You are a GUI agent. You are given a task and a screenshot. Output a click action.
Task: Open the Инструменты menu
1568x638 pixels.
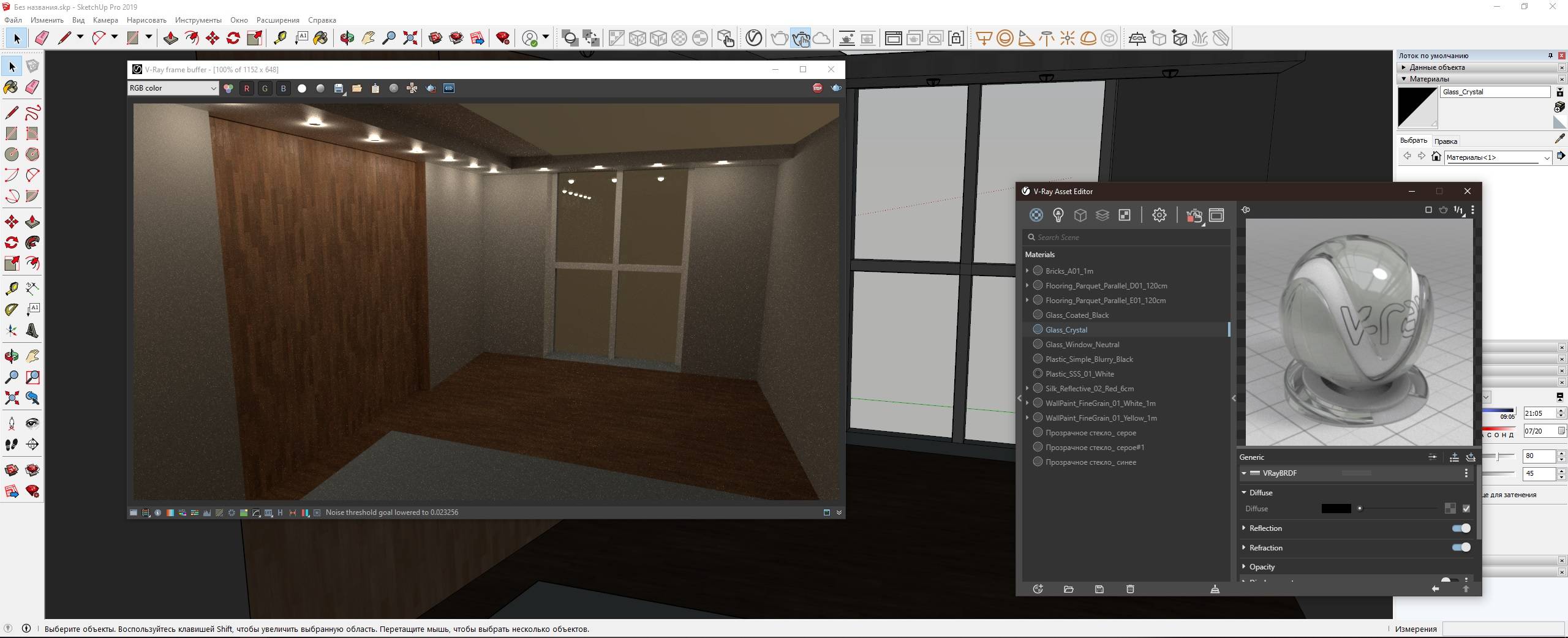tap(198, 20)
